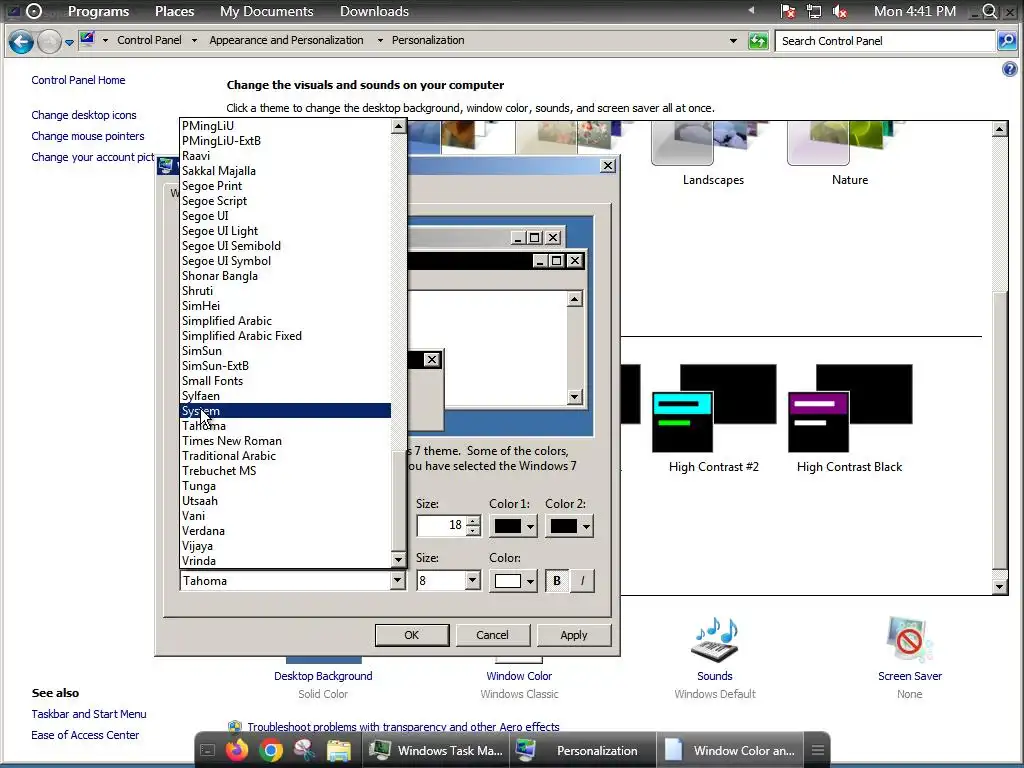Screen dimensions: 1024x768
Task: Click the Action Center flag tray icon
Action: tap(788, 11)
